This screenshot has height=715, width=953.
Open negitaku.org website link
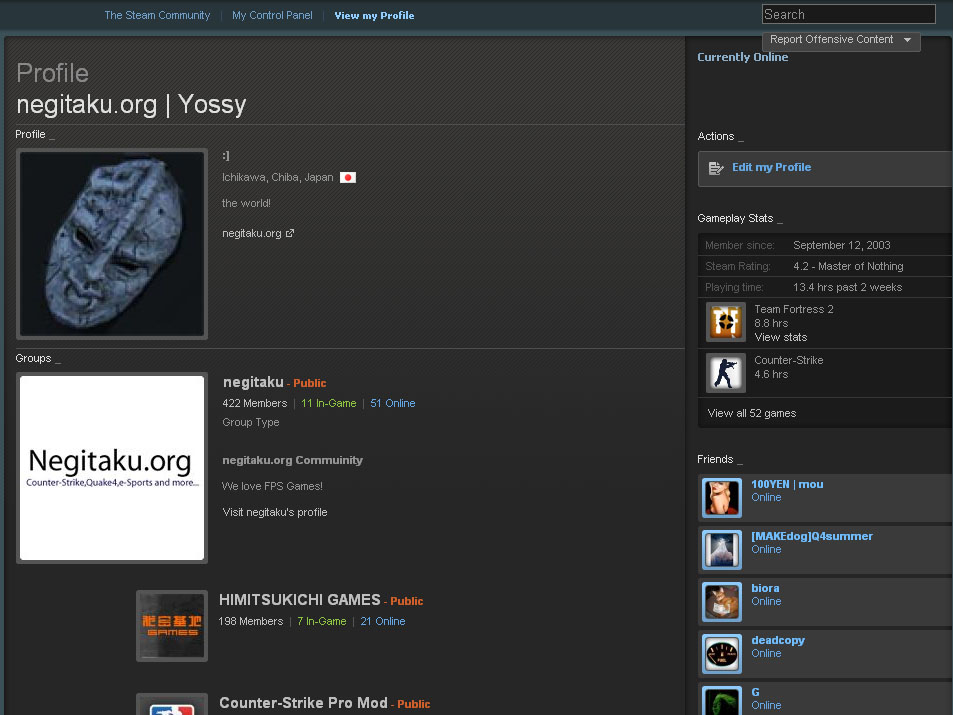click(x=252, y=233)
